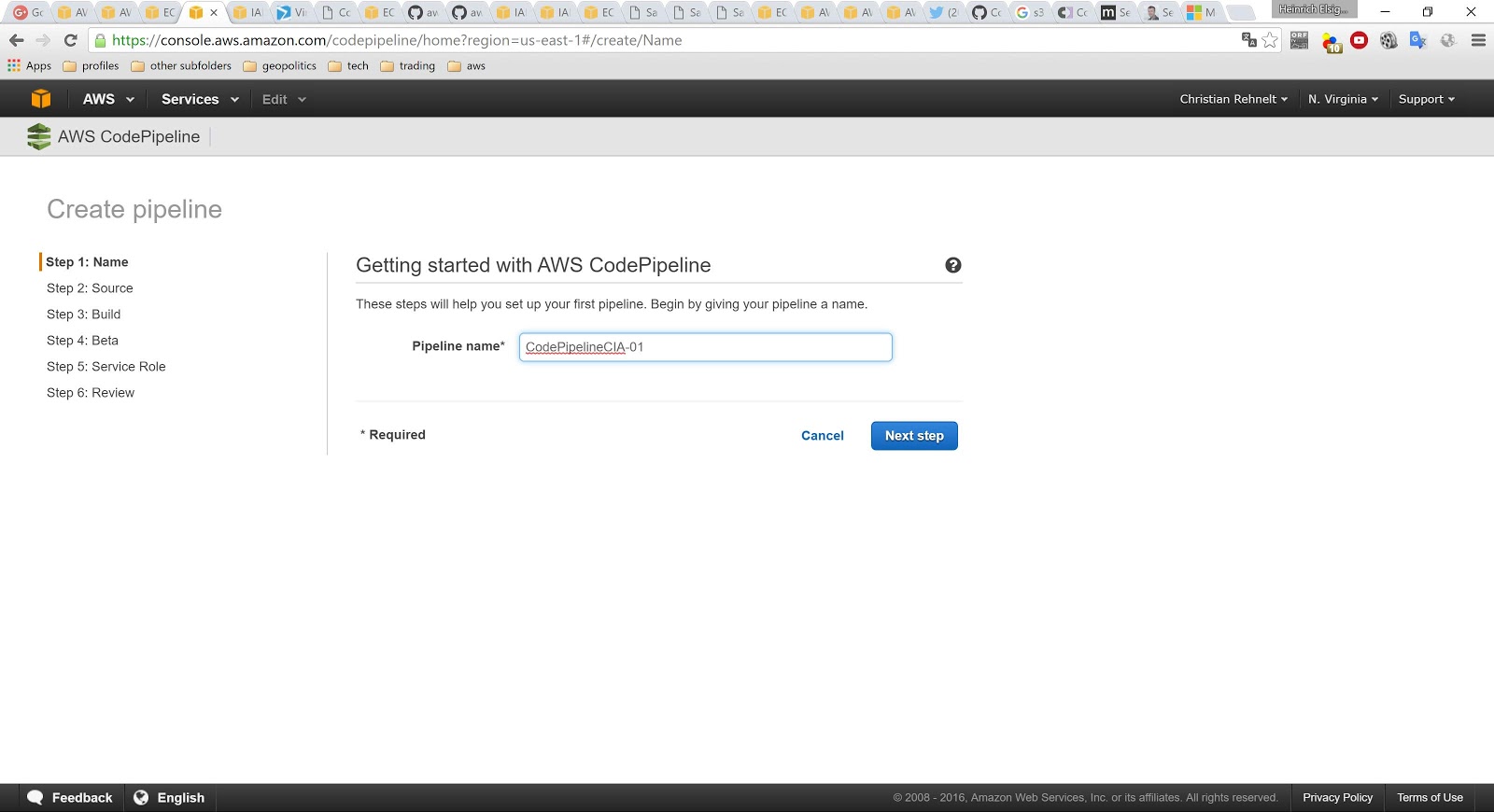The height and width of the screenshot is (812, 1494).
Task: Switch to the Visual Studio tab
Action: click(290, 12)
